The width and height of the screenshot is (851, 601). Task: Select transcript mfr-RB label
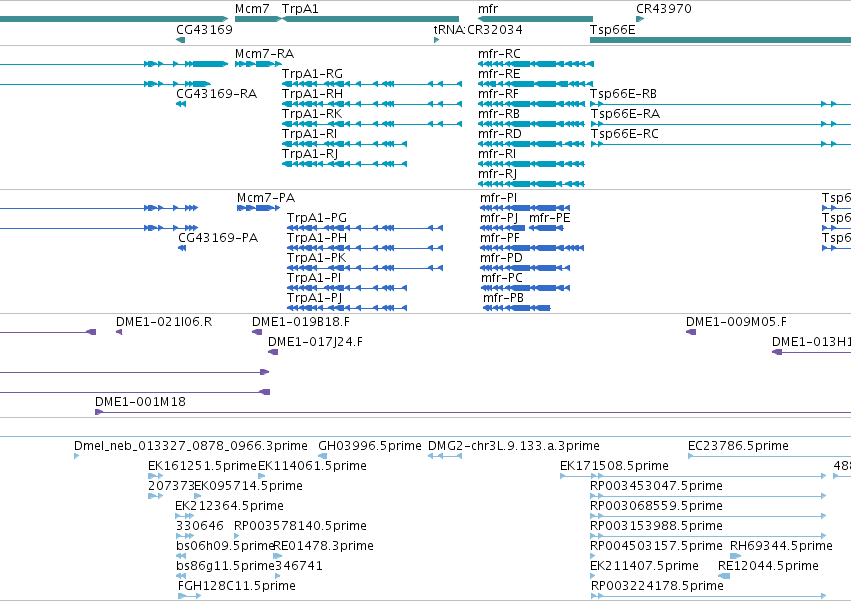pyautogui.click(x=499, y=113)
